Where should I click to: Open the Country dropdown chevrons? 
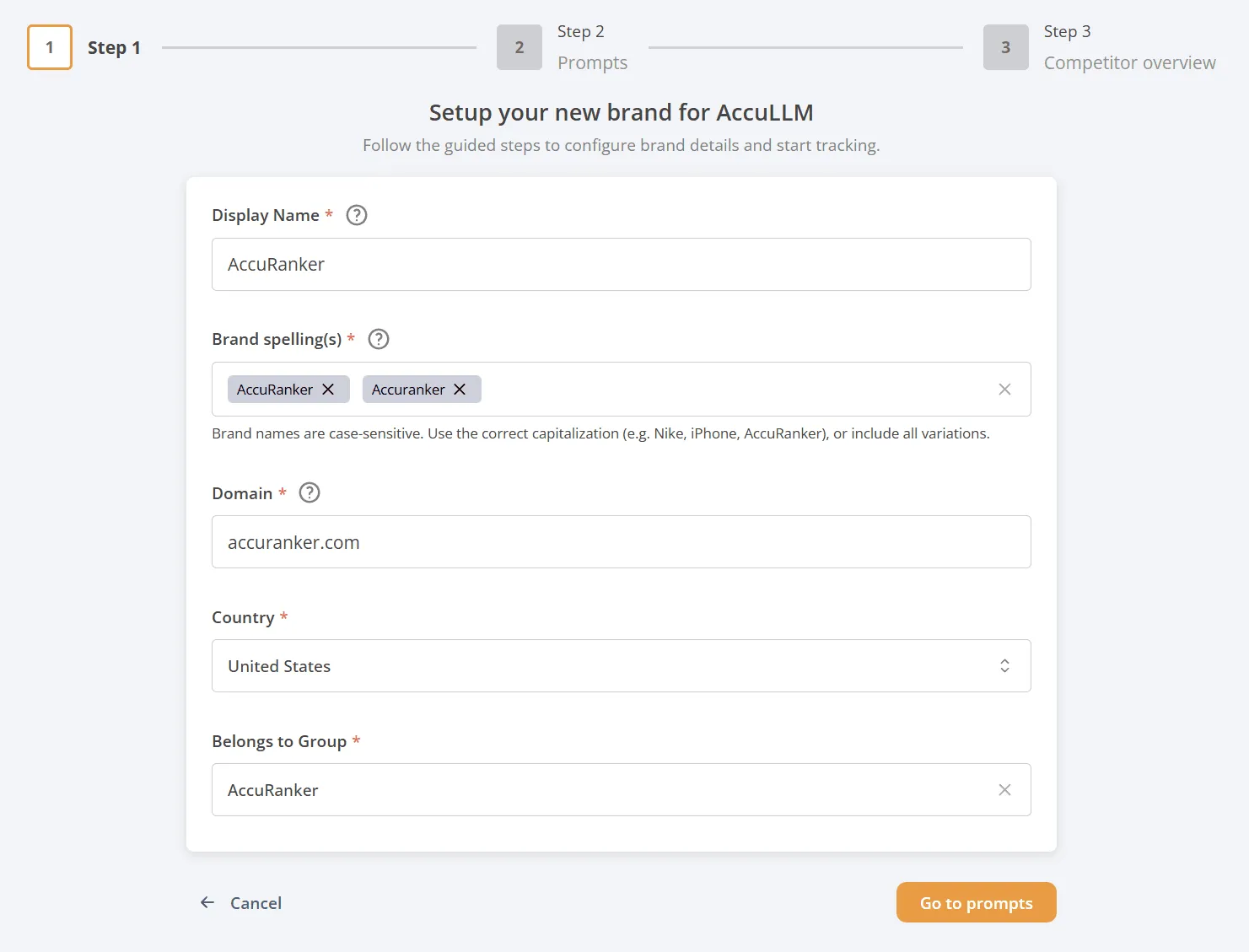tap(1004, 665)
